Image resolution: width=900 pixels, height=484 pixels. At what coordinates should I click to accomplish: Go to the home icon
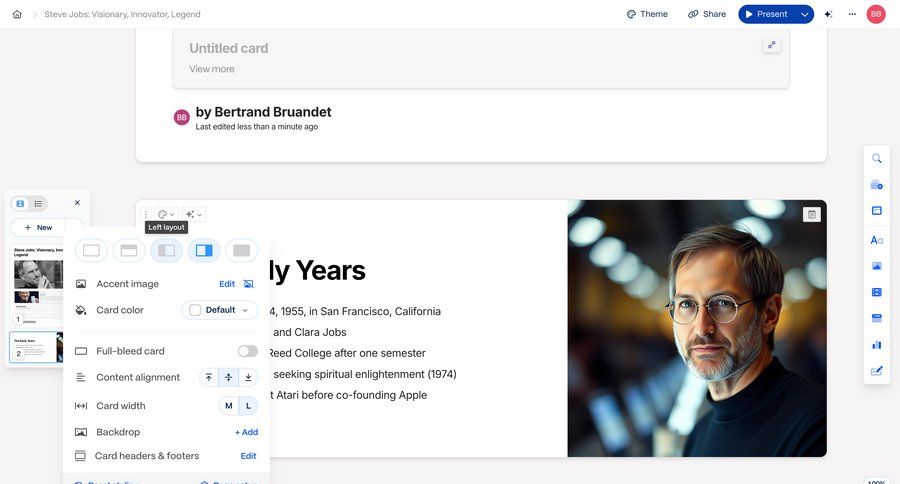17,14
